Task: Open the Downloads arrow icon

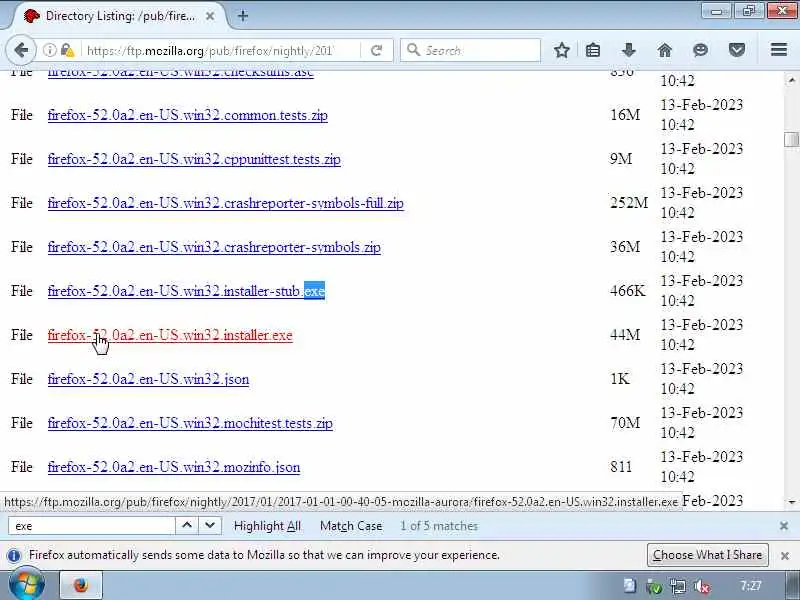Action: coord(629,50)
